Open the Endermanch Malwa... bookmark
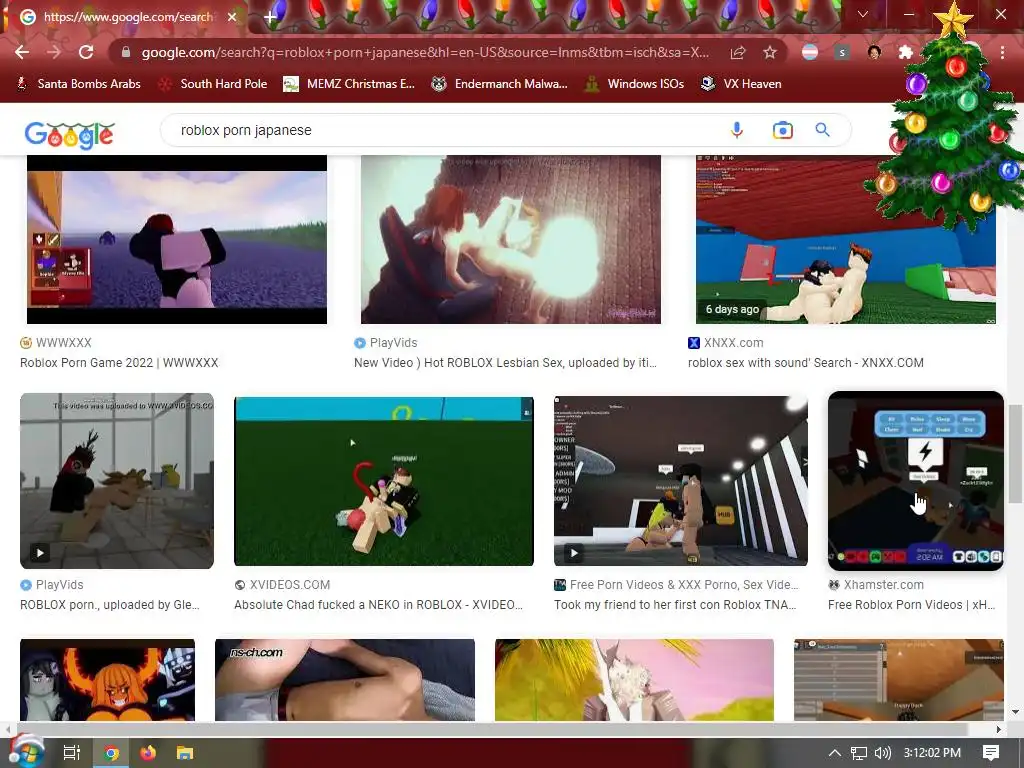Screen dimensions: 1024x768 point(500,84)
